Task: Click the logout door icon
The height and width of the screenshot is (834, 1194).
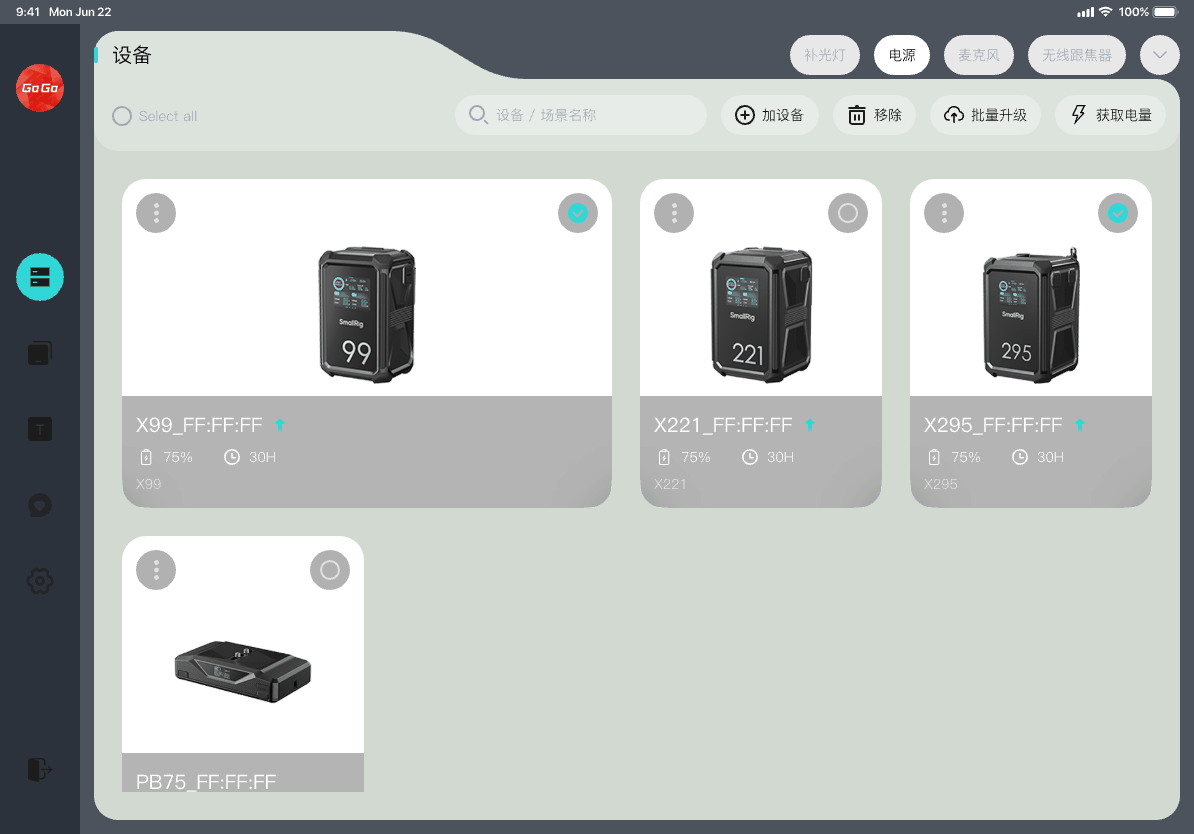Action: click(40, 769)
